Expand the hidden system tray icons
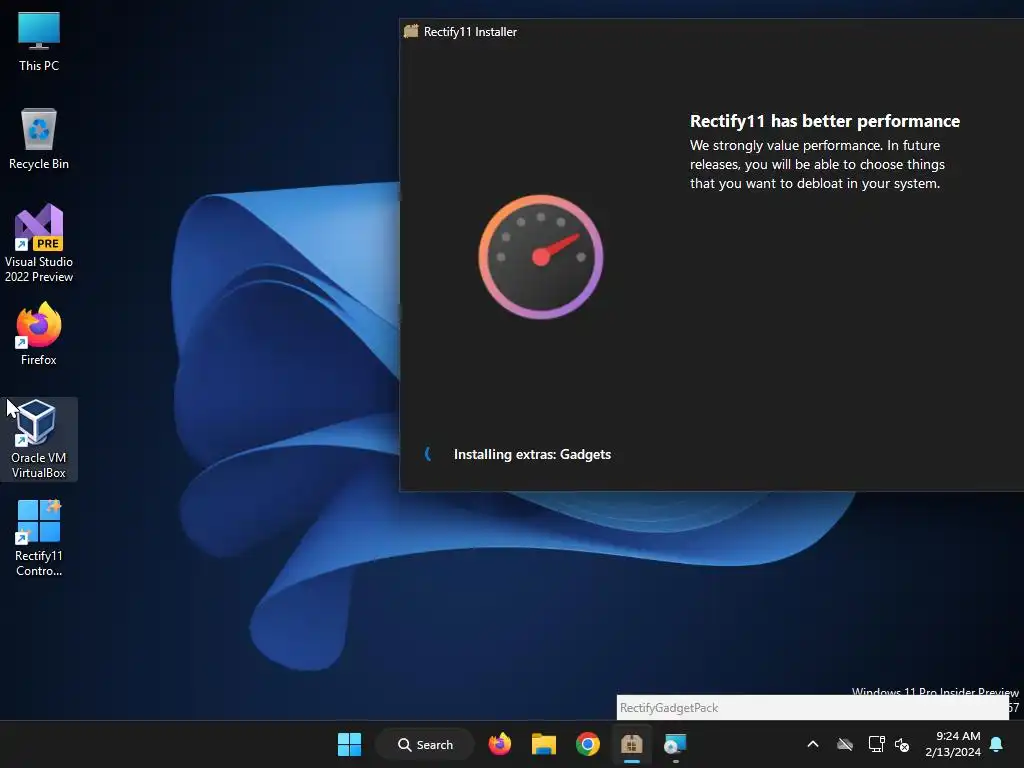The image size is (1024, 768). [813, 744]
